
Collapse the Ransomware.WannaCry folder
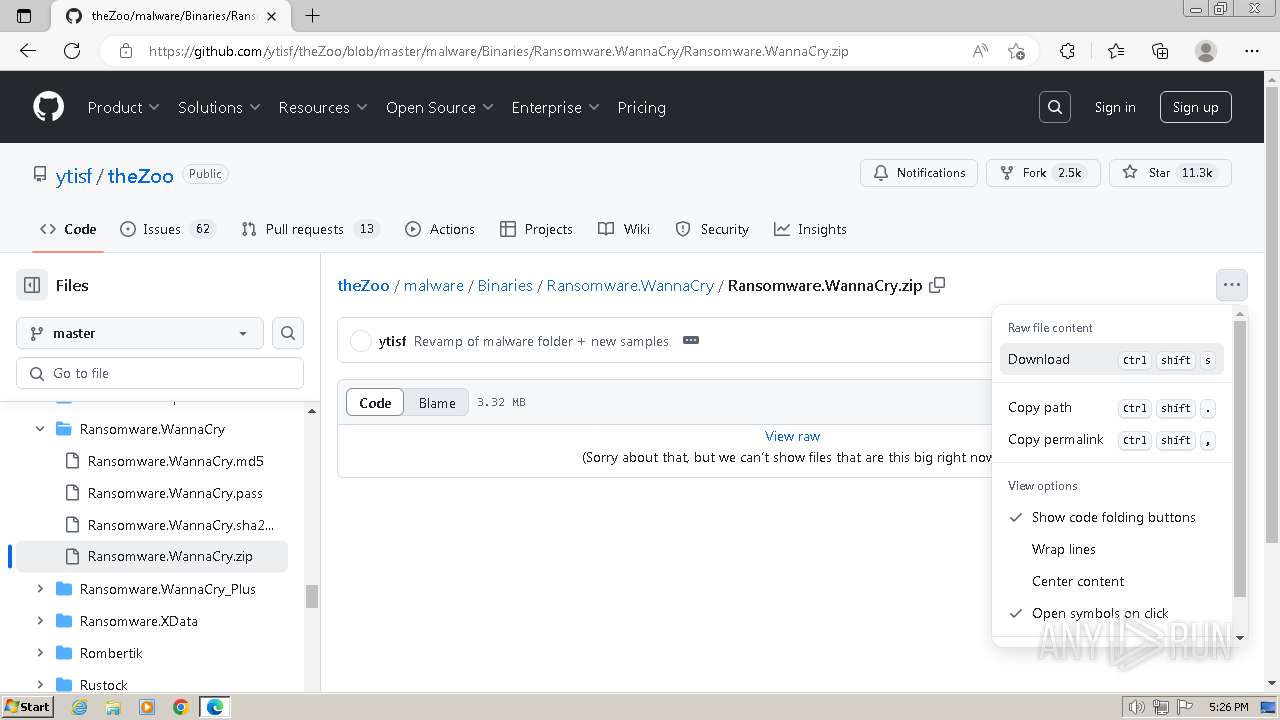tap(40, 429)
